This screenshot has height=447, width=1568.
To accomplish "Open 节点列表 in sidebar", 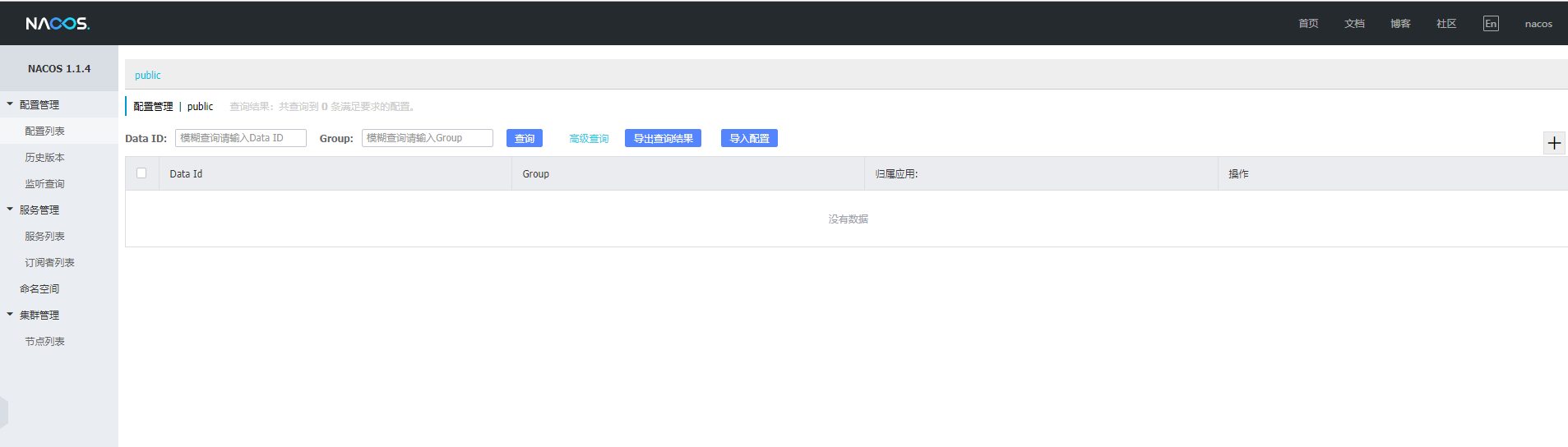I will point(44,342).
